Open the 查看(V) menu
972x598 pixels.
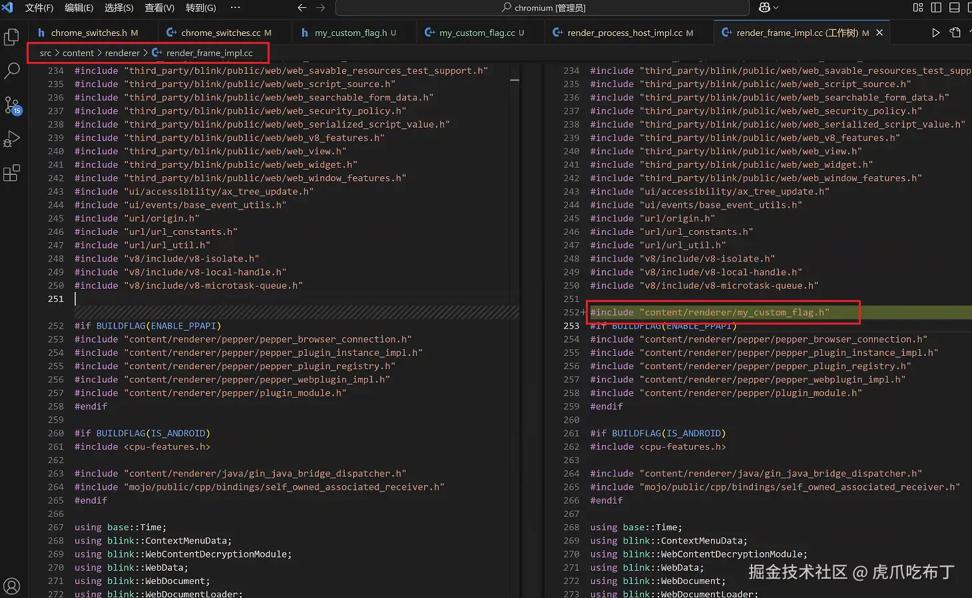coord(159,7)
